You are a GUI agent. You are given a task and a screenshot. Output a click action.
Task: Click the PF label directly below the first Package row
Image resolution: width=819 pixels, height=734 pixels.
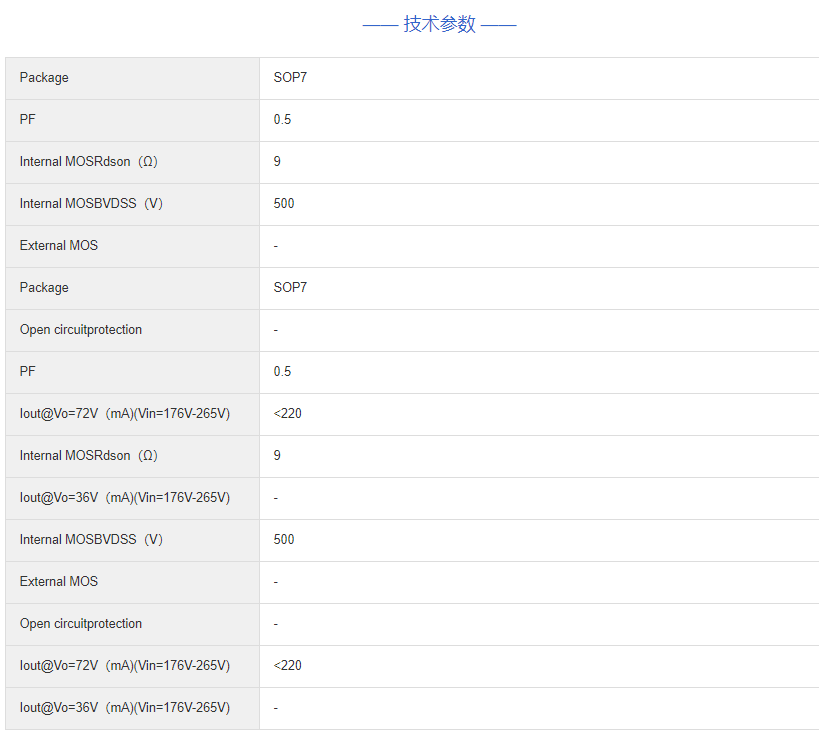click(x=28, y=120)
